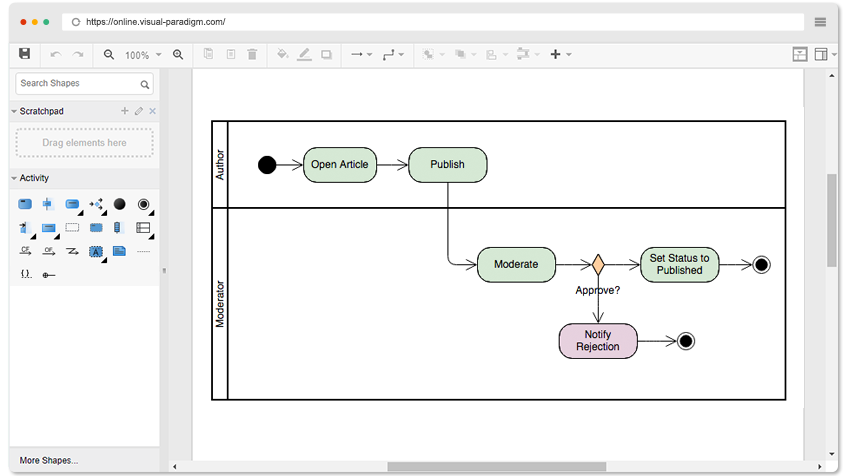The width and height of the screenshot is (848, 476).
Task: Open the browser hamburger menu
Action: [x=820, y=22]
